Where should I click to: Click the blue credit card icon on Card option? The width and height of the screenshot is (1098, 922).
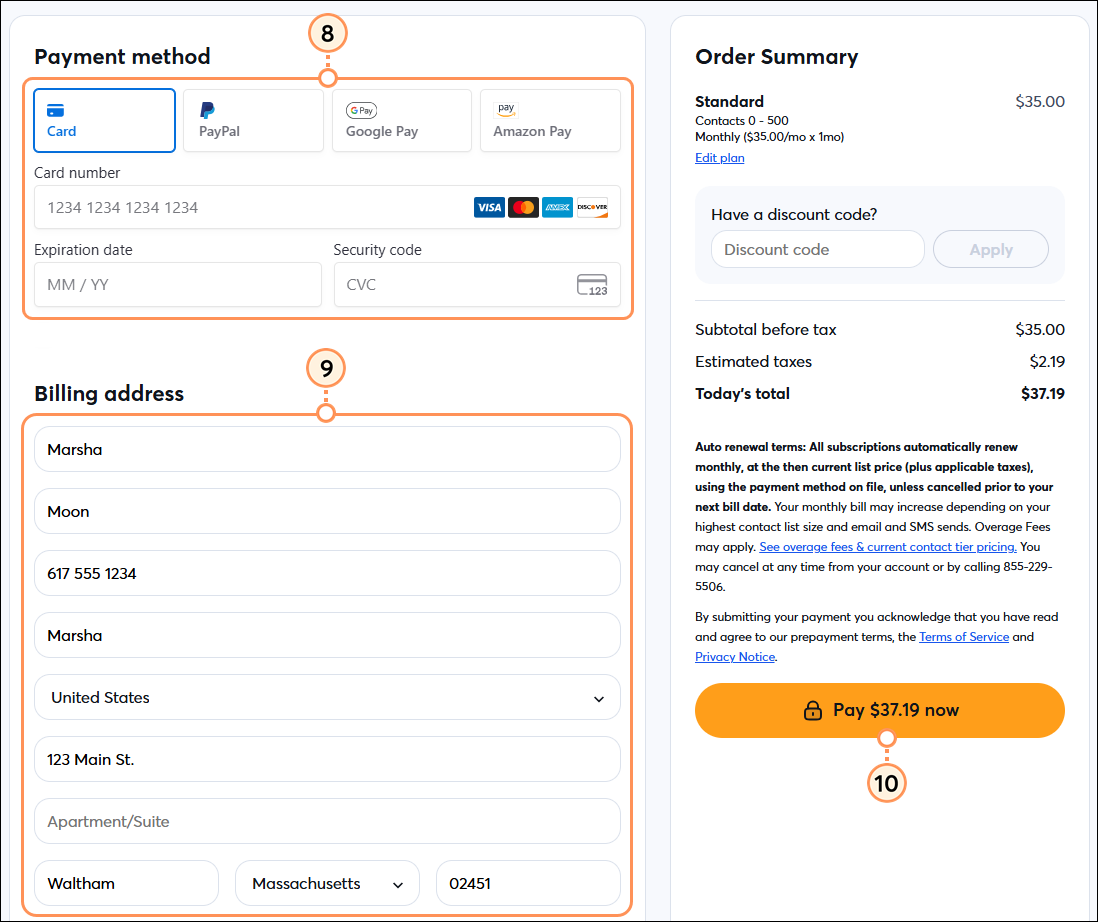56,109
